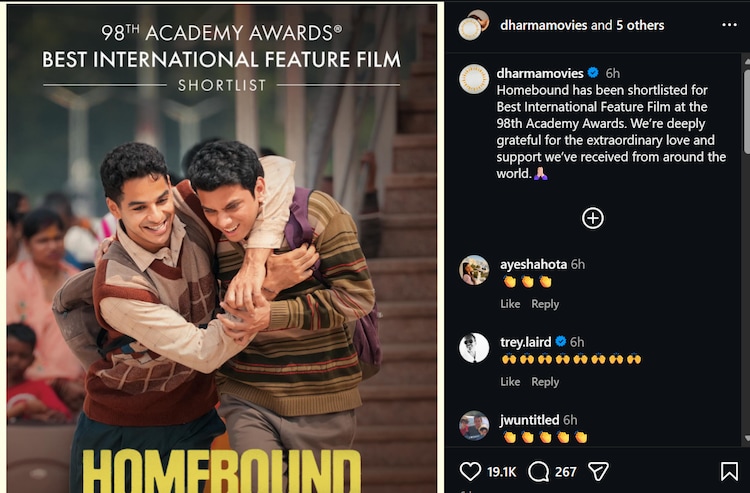Save post with the bookmark icon
The image size is (750, 493).
729,471
